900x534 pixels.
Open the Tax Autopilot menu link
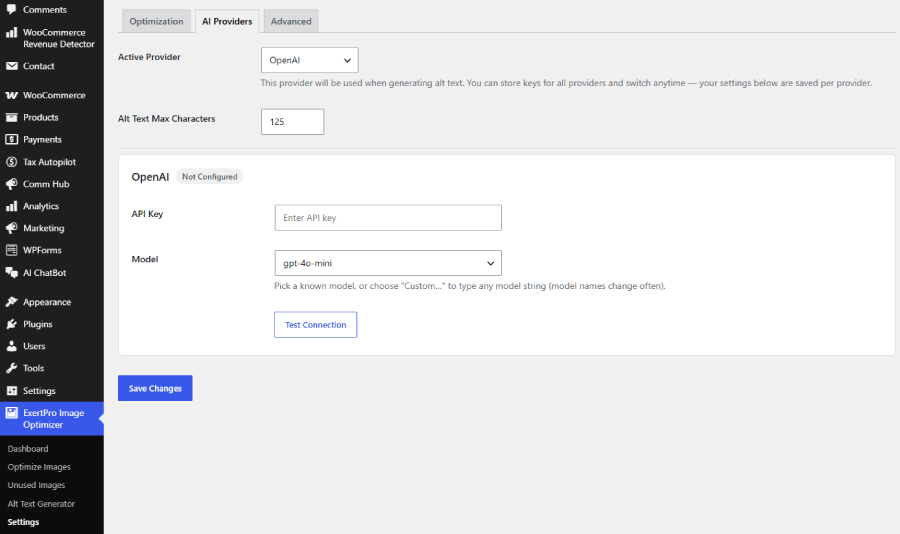tap(49, 162)
